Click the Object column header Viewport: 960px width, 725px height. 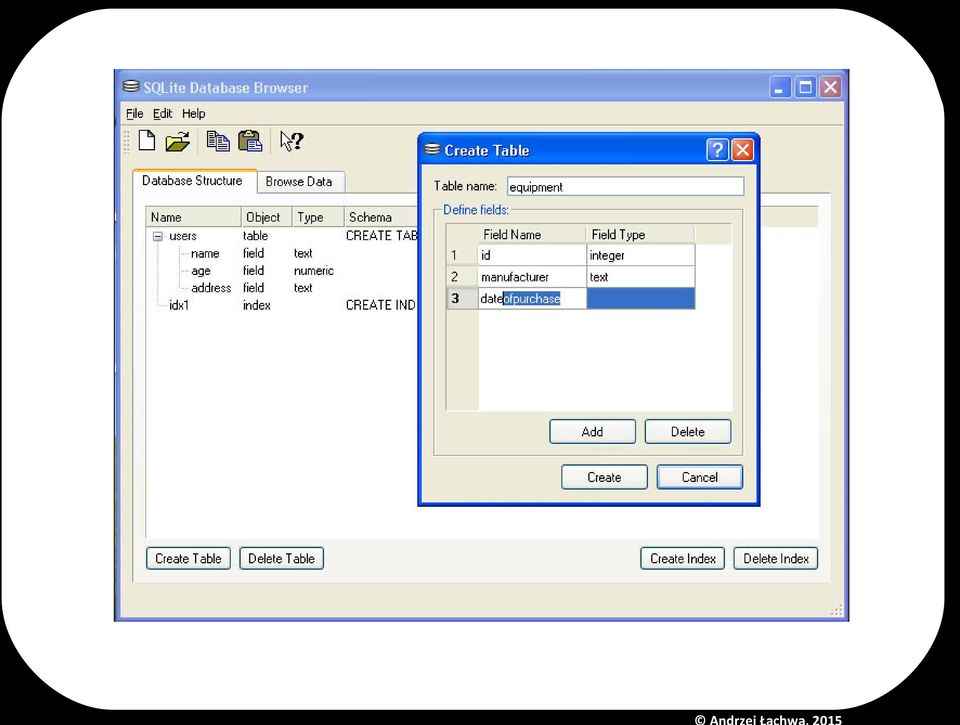tap(267, 217)
